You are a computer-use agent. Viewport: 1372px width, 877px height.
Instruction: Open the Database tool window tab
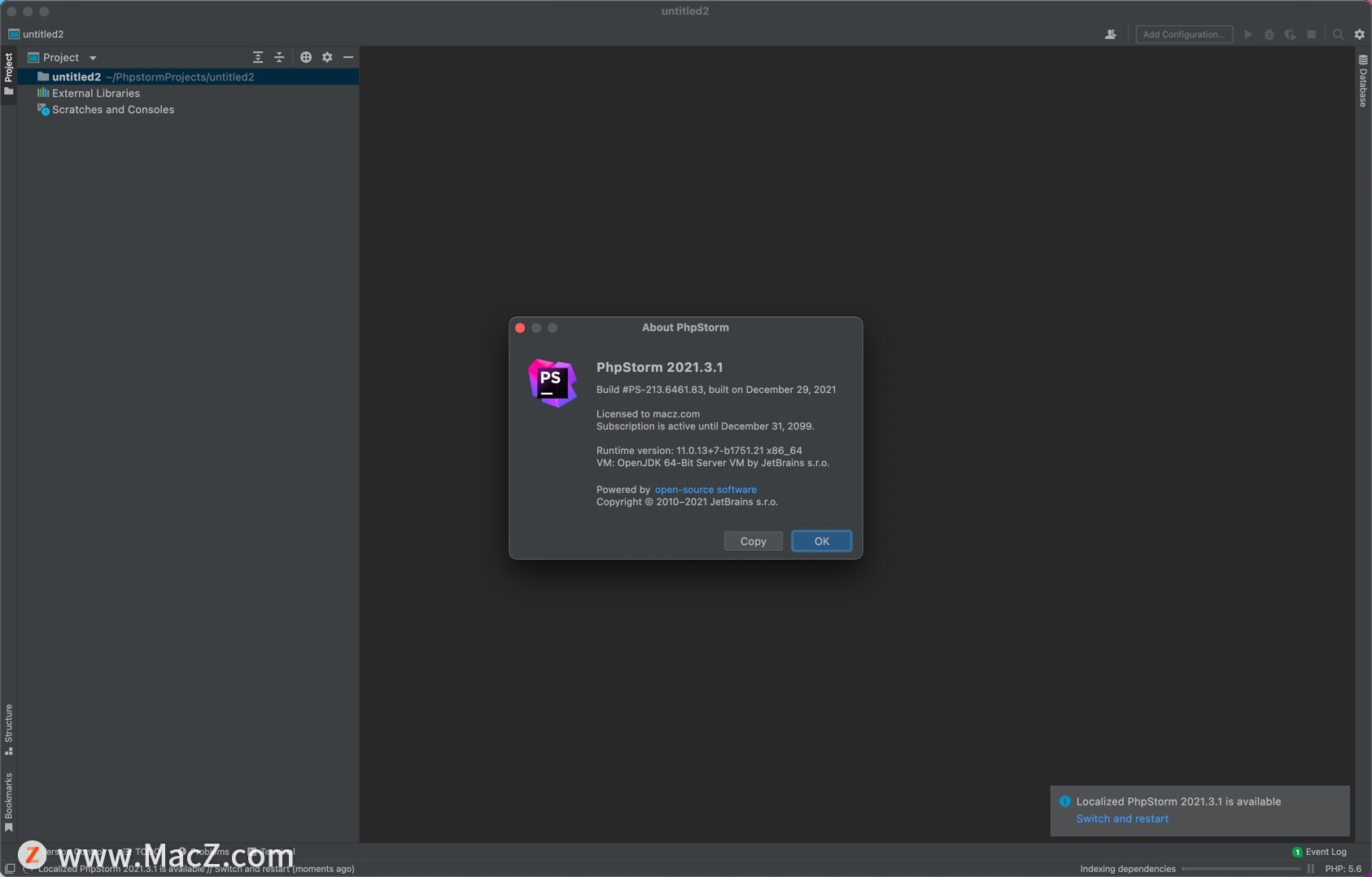pos(1363,81)
